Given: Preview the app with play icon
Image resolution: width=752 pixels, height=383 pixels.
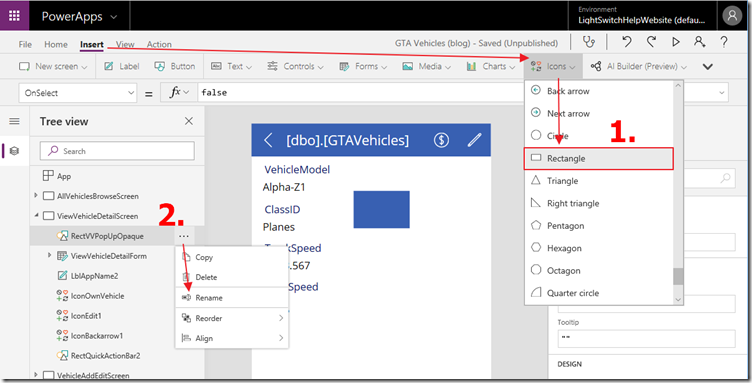Looking at the screenshot, I should pos(676,42).
